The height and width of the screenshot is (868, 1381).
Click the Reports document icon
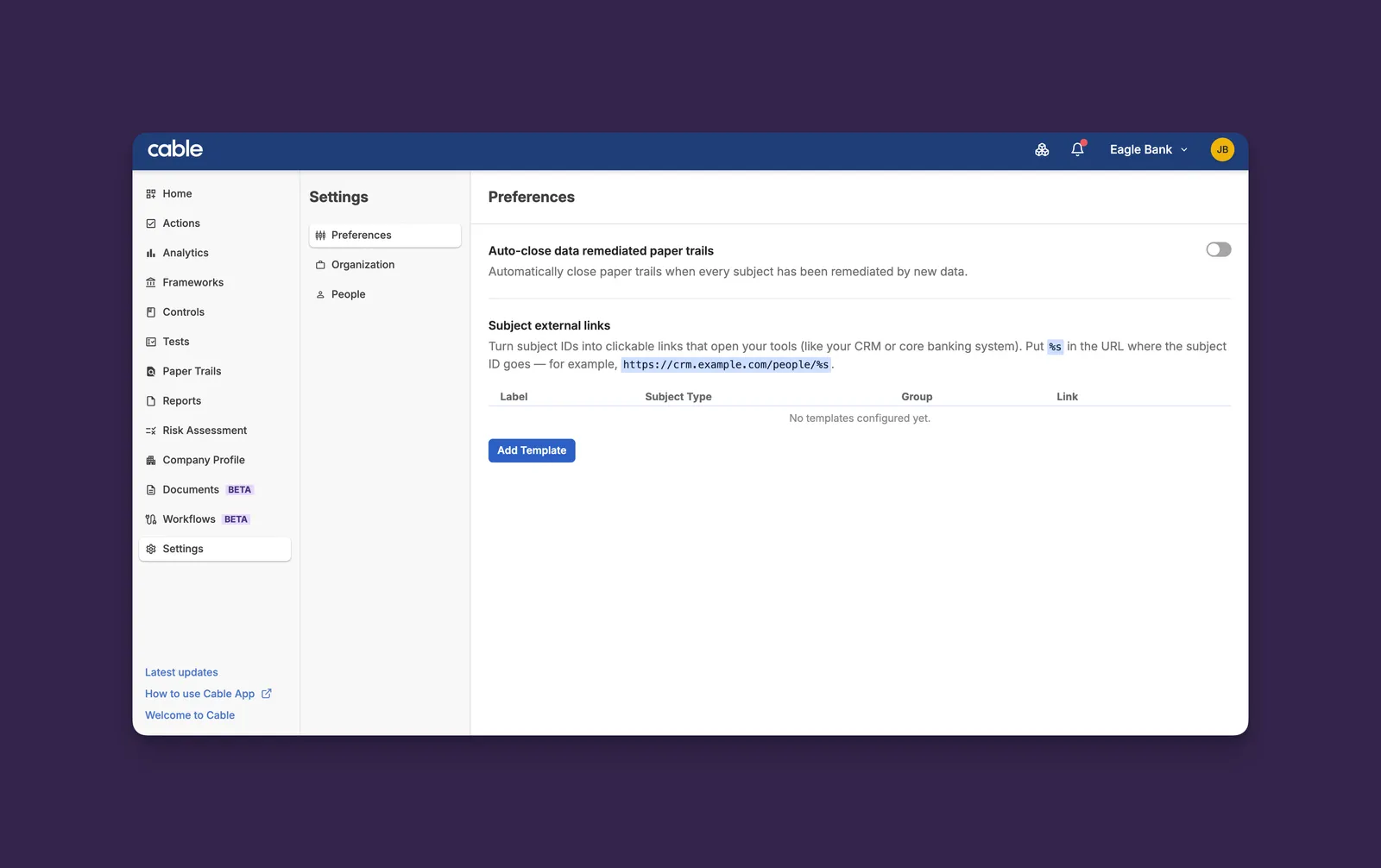pos(151,401)
